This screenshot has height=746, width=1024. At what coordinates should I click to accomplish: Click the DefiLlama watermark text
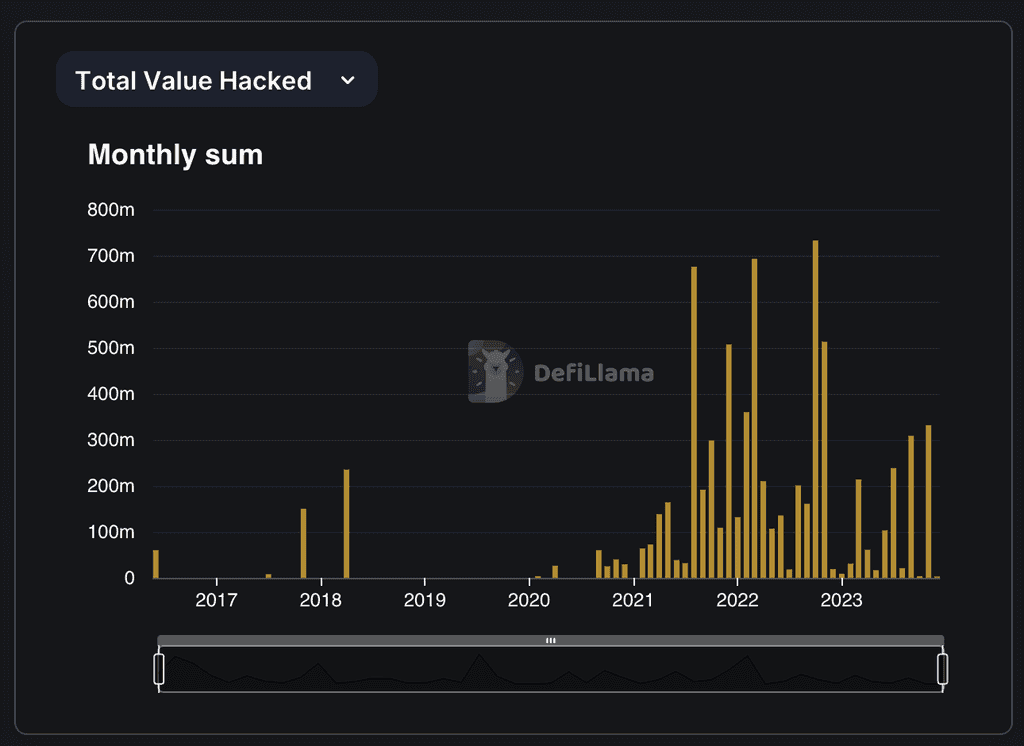(x=594, y=373)
